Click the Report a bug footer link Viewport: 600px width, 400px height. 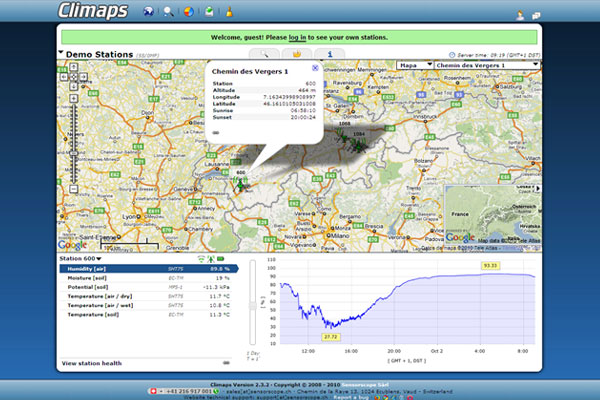[x=351, y=397]
